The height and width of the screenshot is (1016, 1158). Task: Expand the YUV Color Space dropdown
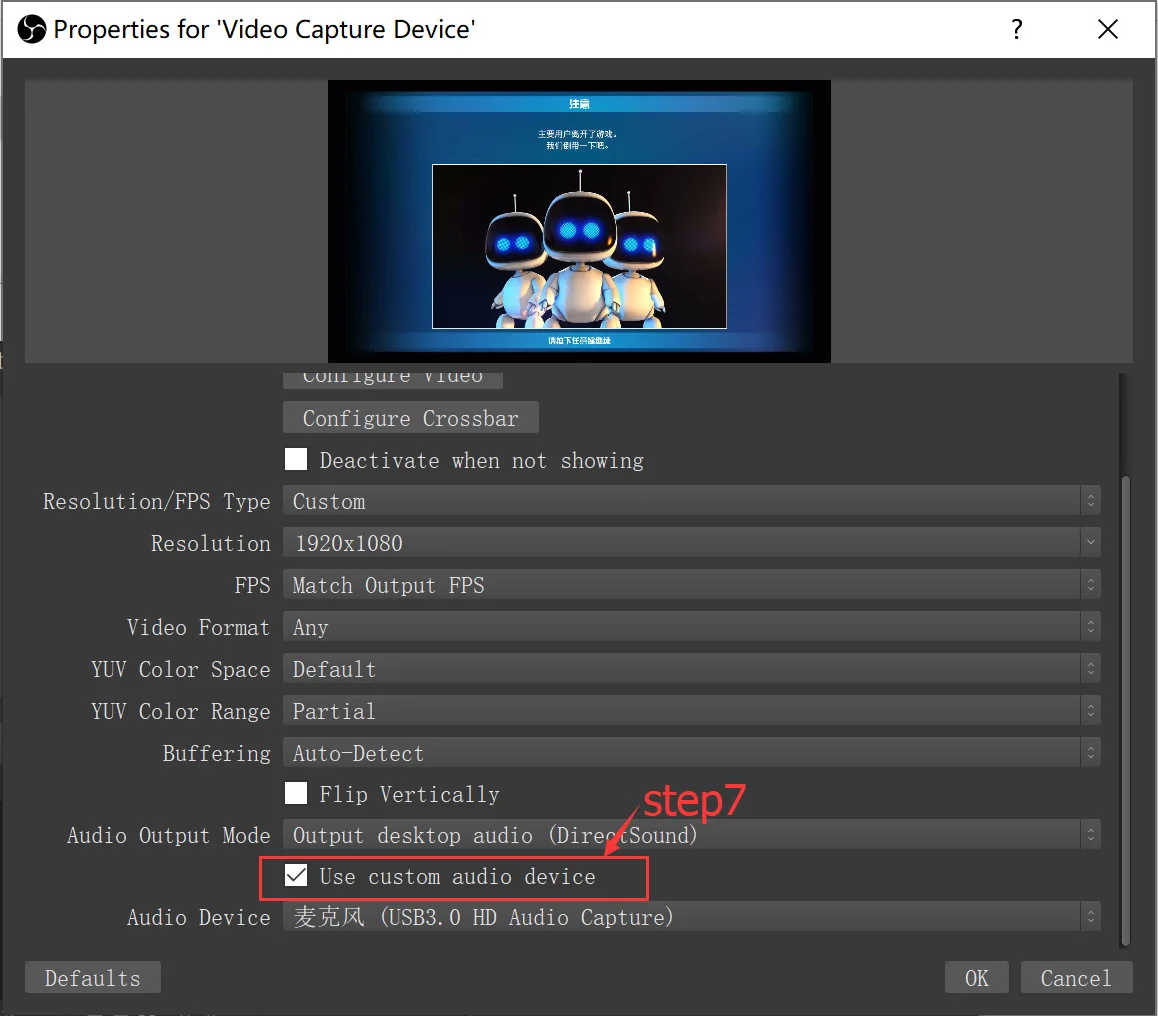click(x=691, y=670)
